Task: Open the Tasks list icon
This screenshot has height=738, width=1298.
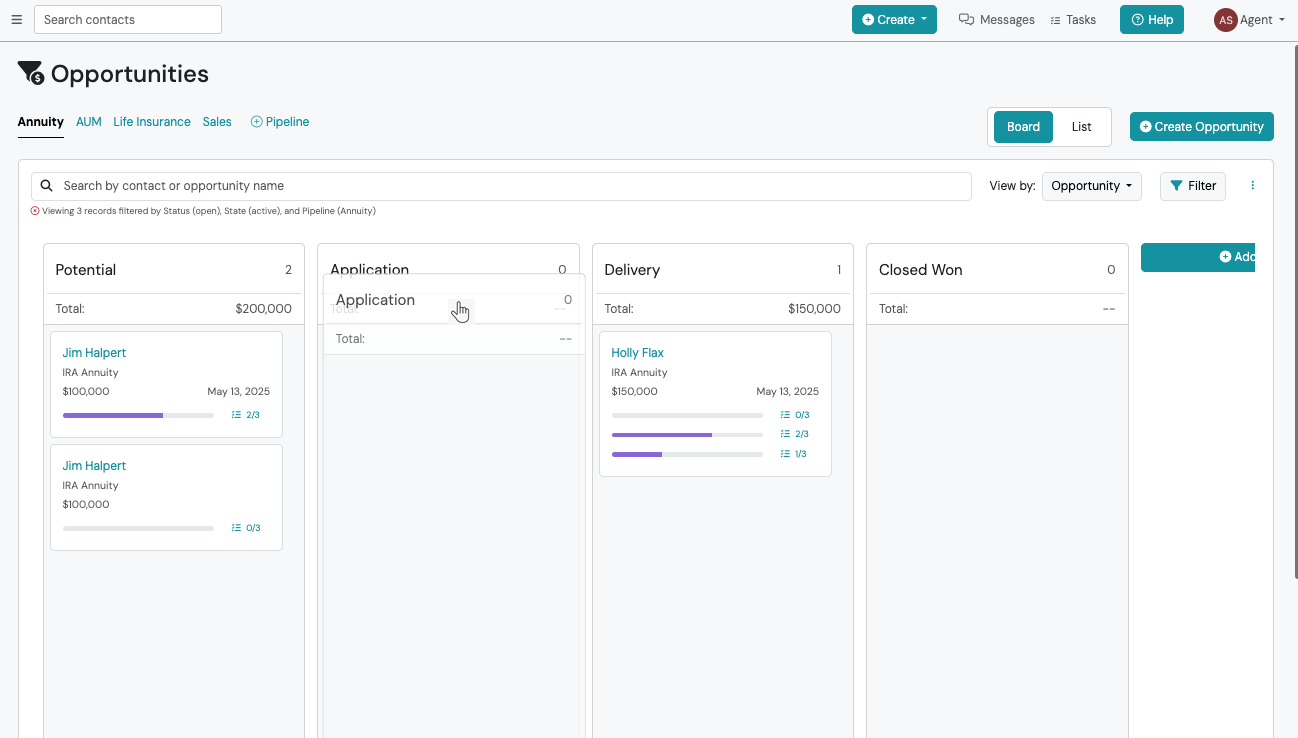Action: (x=1055, y=20)
